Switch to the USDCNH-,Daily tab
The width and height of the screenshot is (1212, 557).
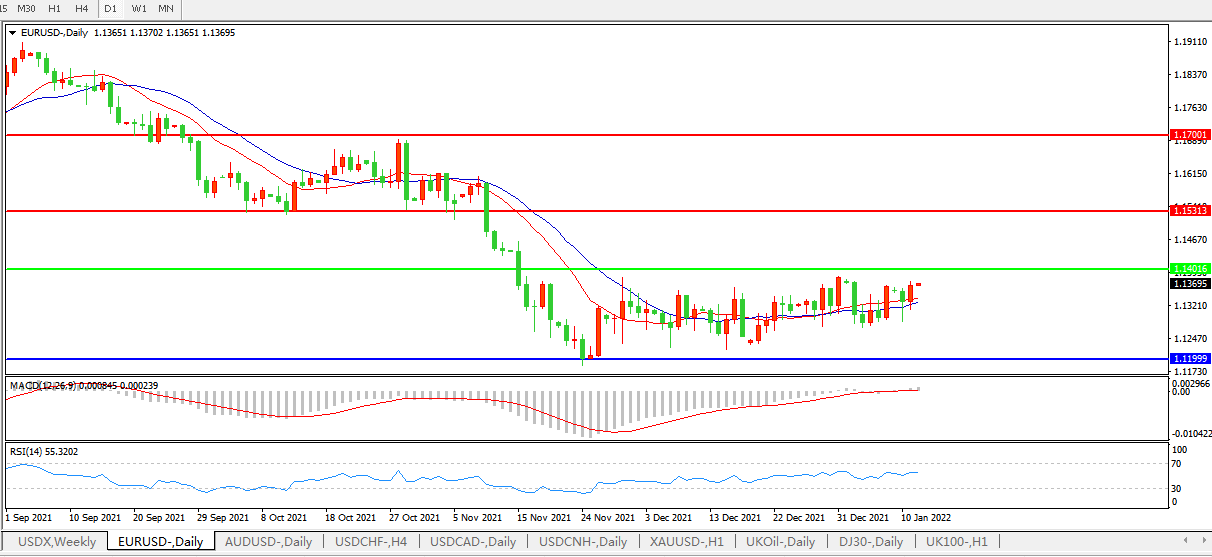(583, 542)
